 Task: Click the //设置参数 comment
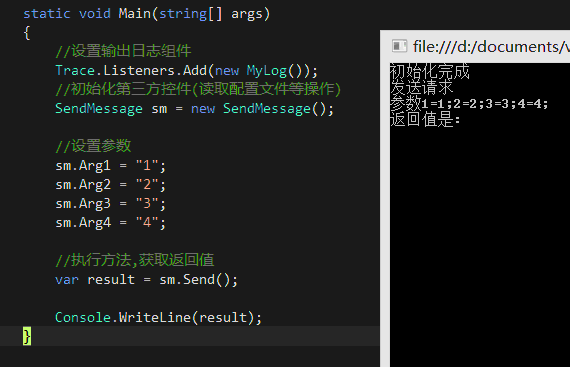(x=93, y=146)
